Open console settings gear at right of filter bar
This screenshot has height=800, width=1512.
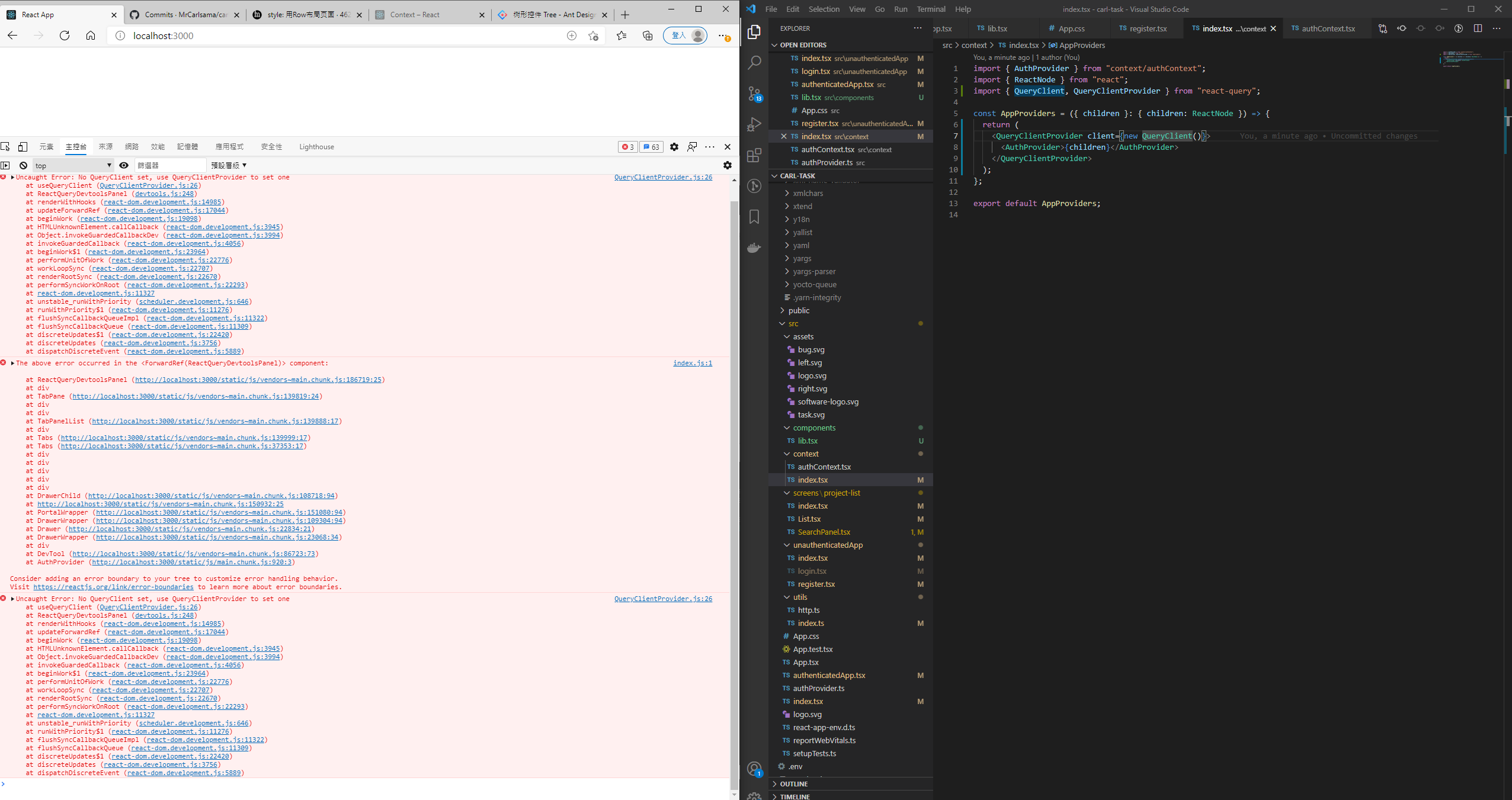click(x=728, y=165)
